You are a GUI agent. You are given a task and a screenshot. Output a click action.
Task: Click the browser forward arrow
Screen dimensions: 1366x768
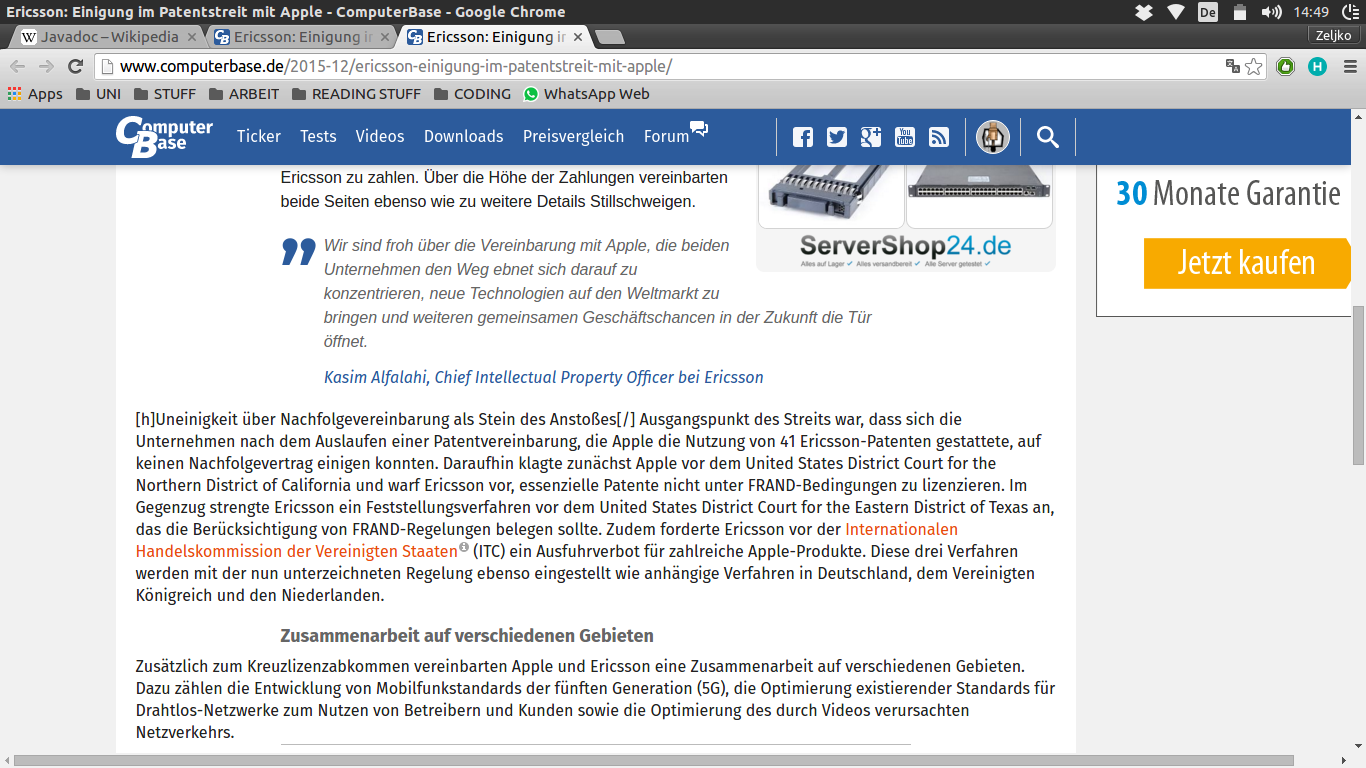point(46,66)
